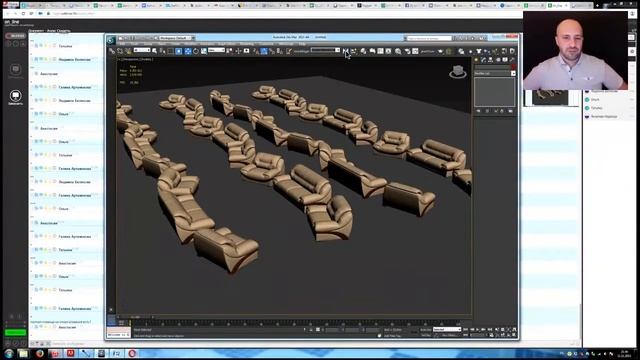Open the Modifiers menu
Screen dimensions: 640x360
coord(190,44)
